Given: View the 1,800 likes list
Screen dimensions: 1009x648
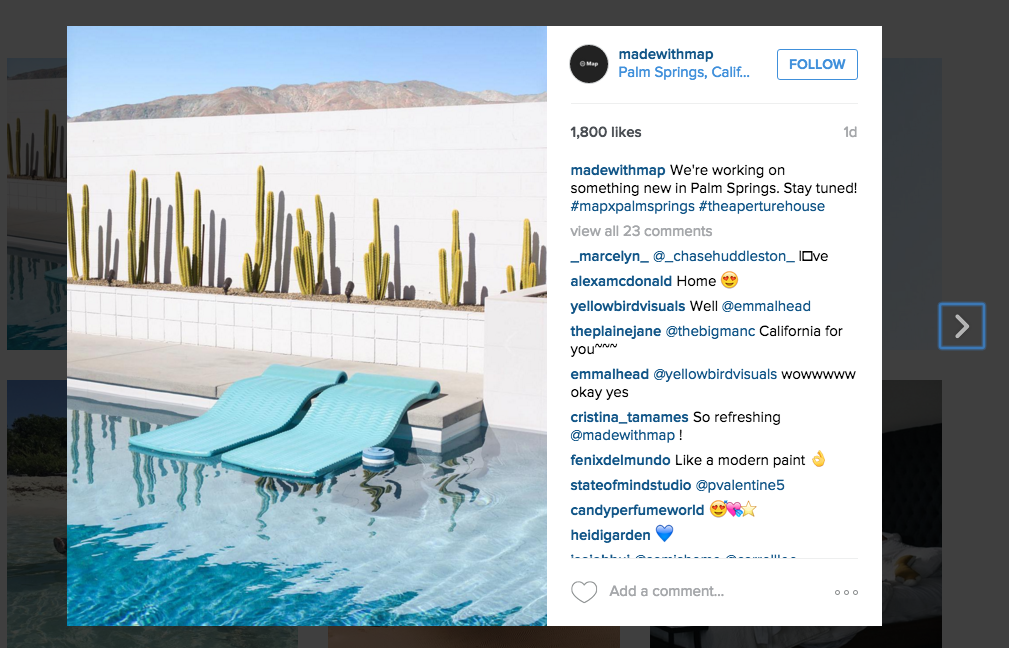Looking at the screenshot, I should (x=606, y=132).
